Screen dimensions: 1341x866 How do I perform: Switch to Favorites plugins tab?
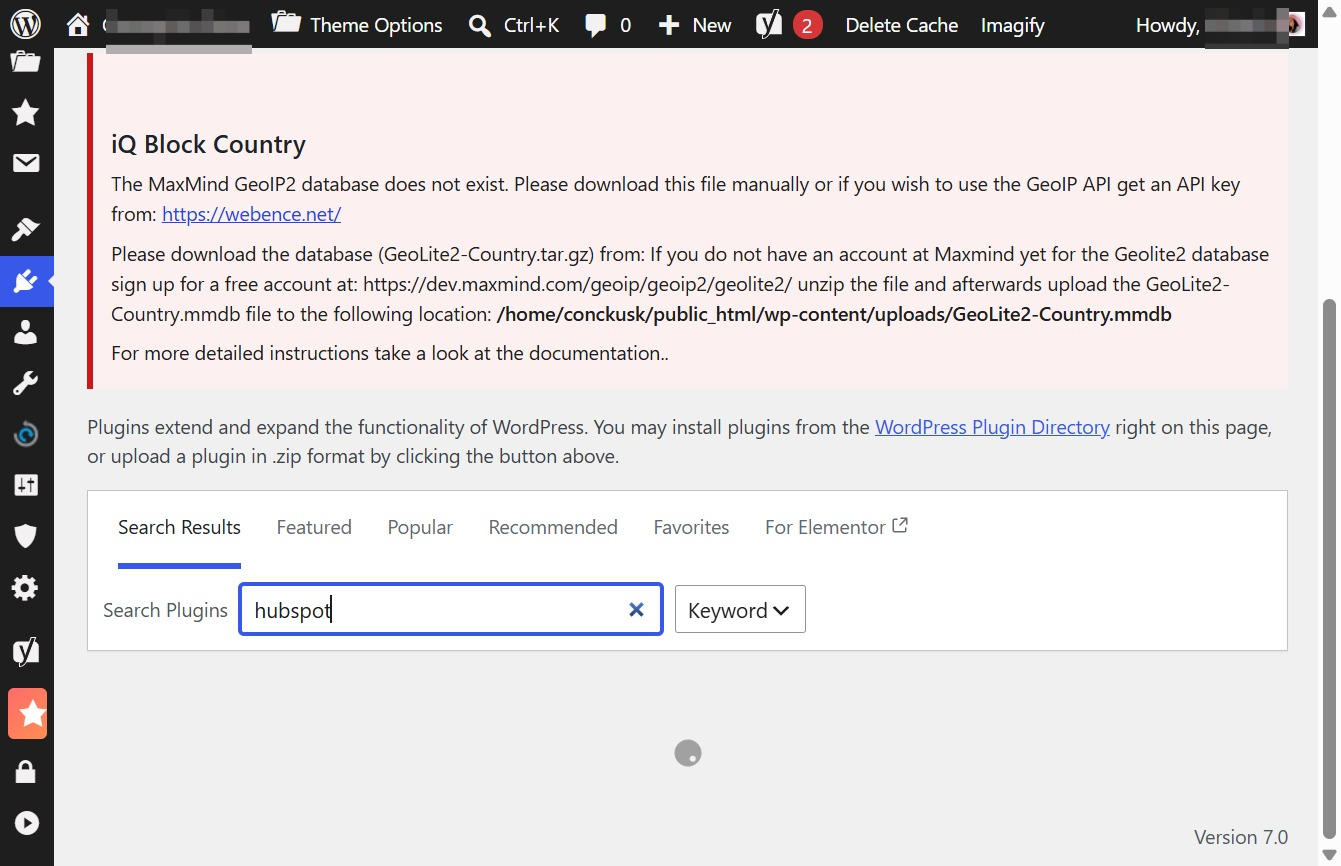click(x=691, y=527)
